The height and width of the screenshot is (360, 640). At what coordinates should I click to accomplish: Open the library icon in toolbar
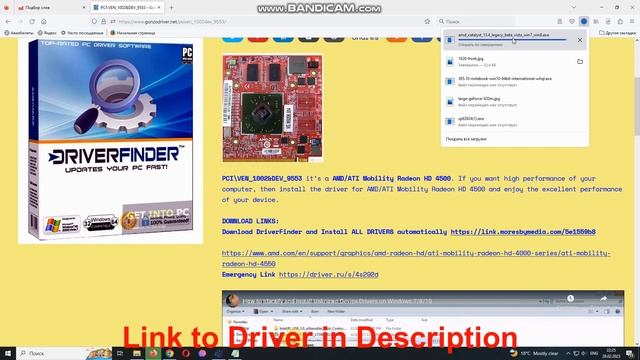pyautogui.click(x=596, y=21)
